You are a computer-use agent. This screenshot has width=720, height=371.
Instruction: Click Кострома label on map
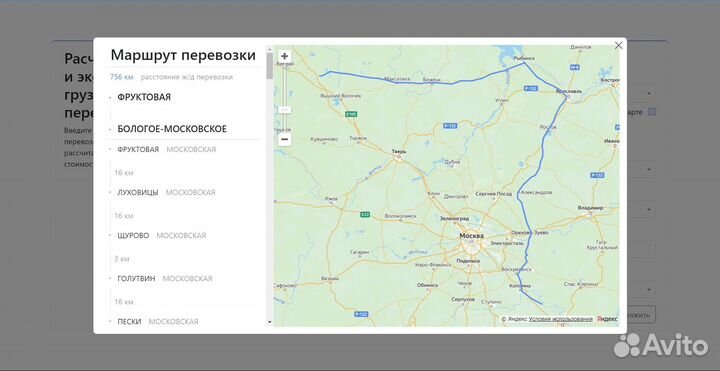click(610, 80)
